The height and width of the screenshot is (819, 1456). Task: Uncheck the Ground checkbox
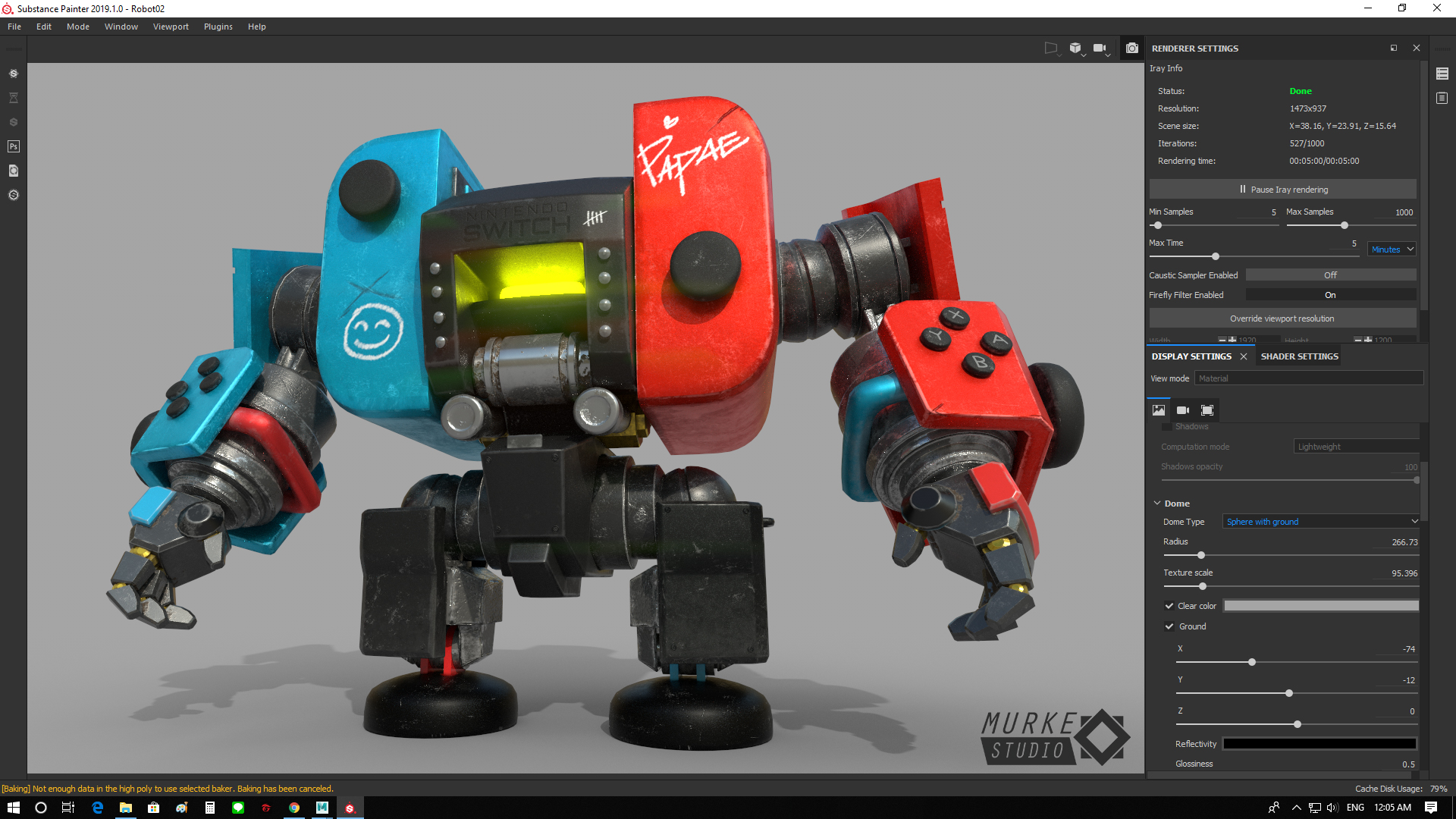pos(1169,626)
